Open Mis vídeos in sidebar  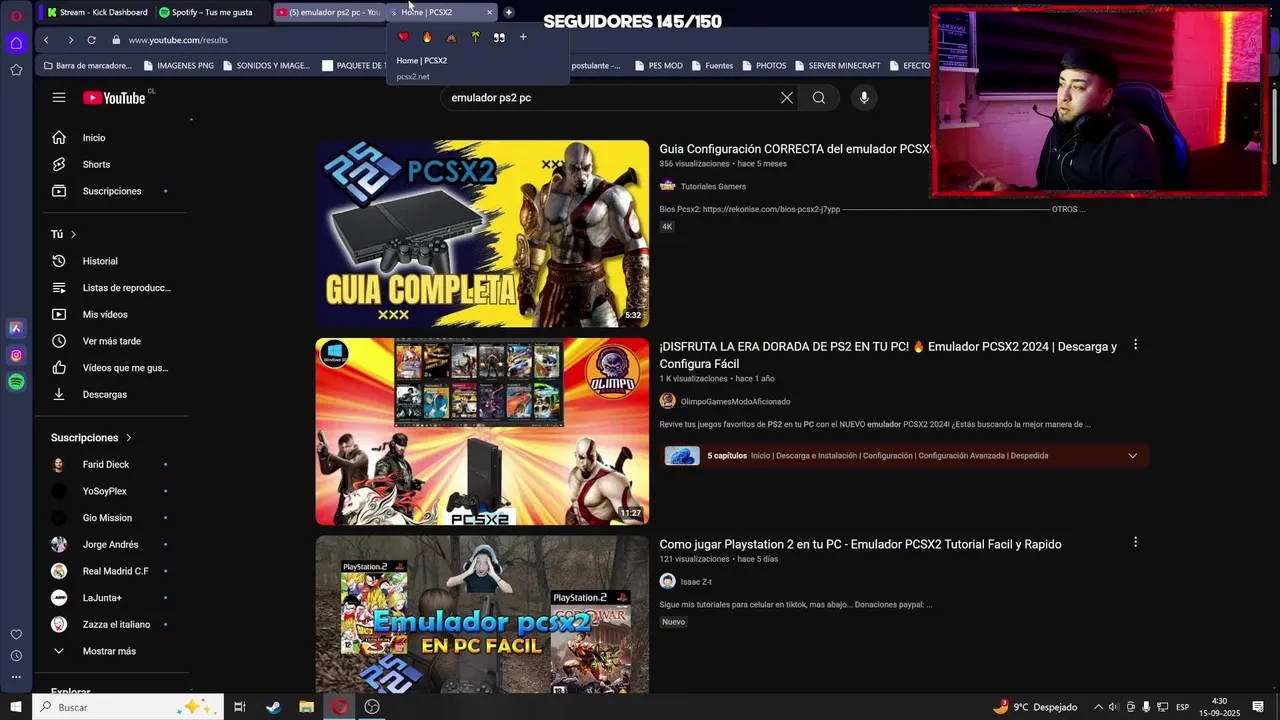pos(112,314)
